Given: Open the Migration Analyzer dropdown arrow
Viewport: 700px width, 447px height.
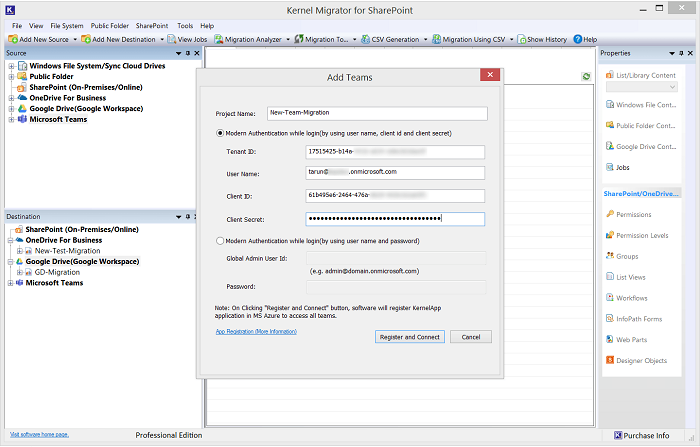Looking at the screenshot, I should (288, 39).
